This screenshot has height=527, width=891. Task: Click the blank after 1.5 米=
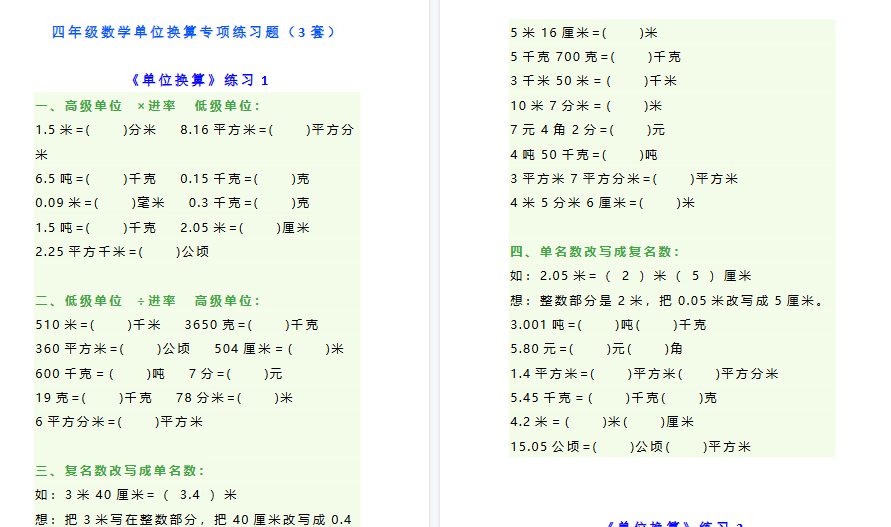(x=108, y=130)
